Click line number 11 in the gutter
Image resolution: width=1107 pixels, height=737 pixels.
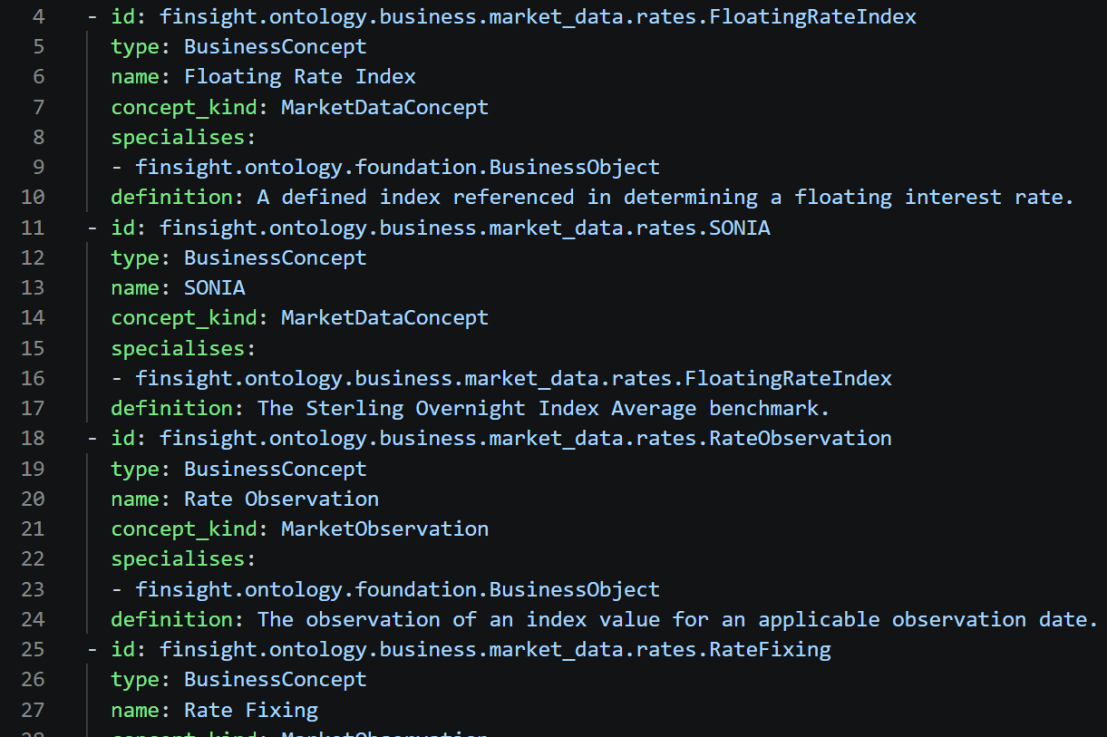pyautogui.click(x=32, y=227)
